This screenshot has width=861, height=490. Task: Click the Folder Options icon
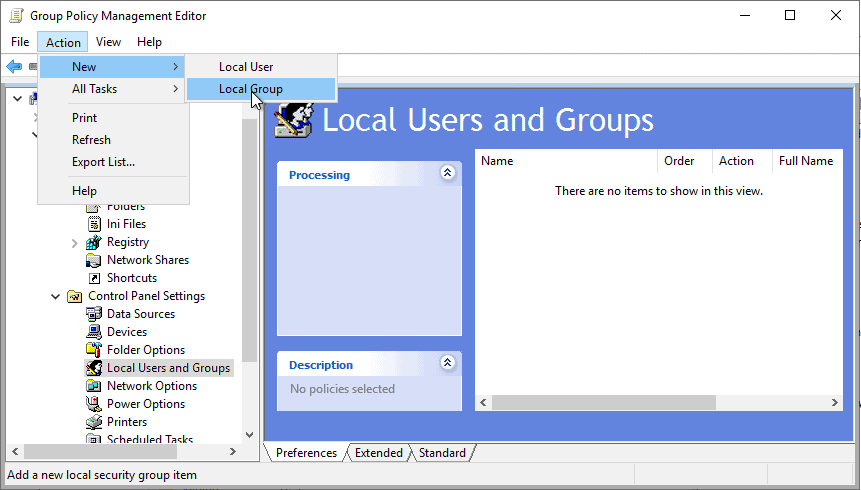coord(94,350)
